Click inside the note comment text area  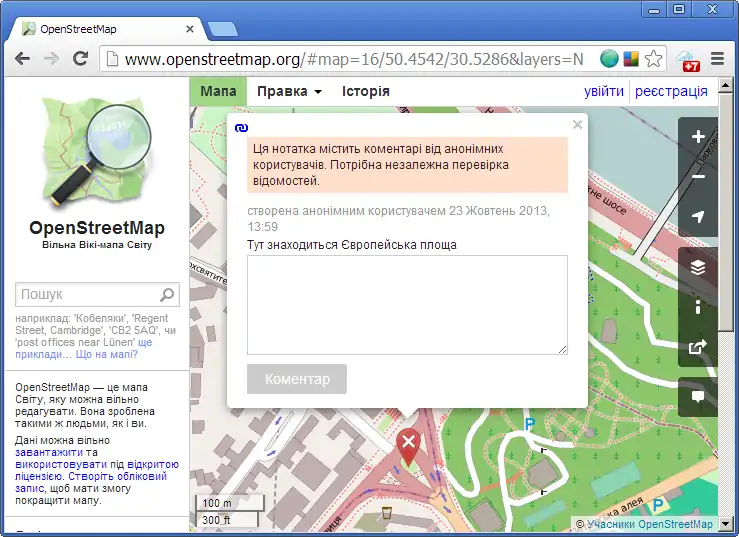[x=407, y=304]
